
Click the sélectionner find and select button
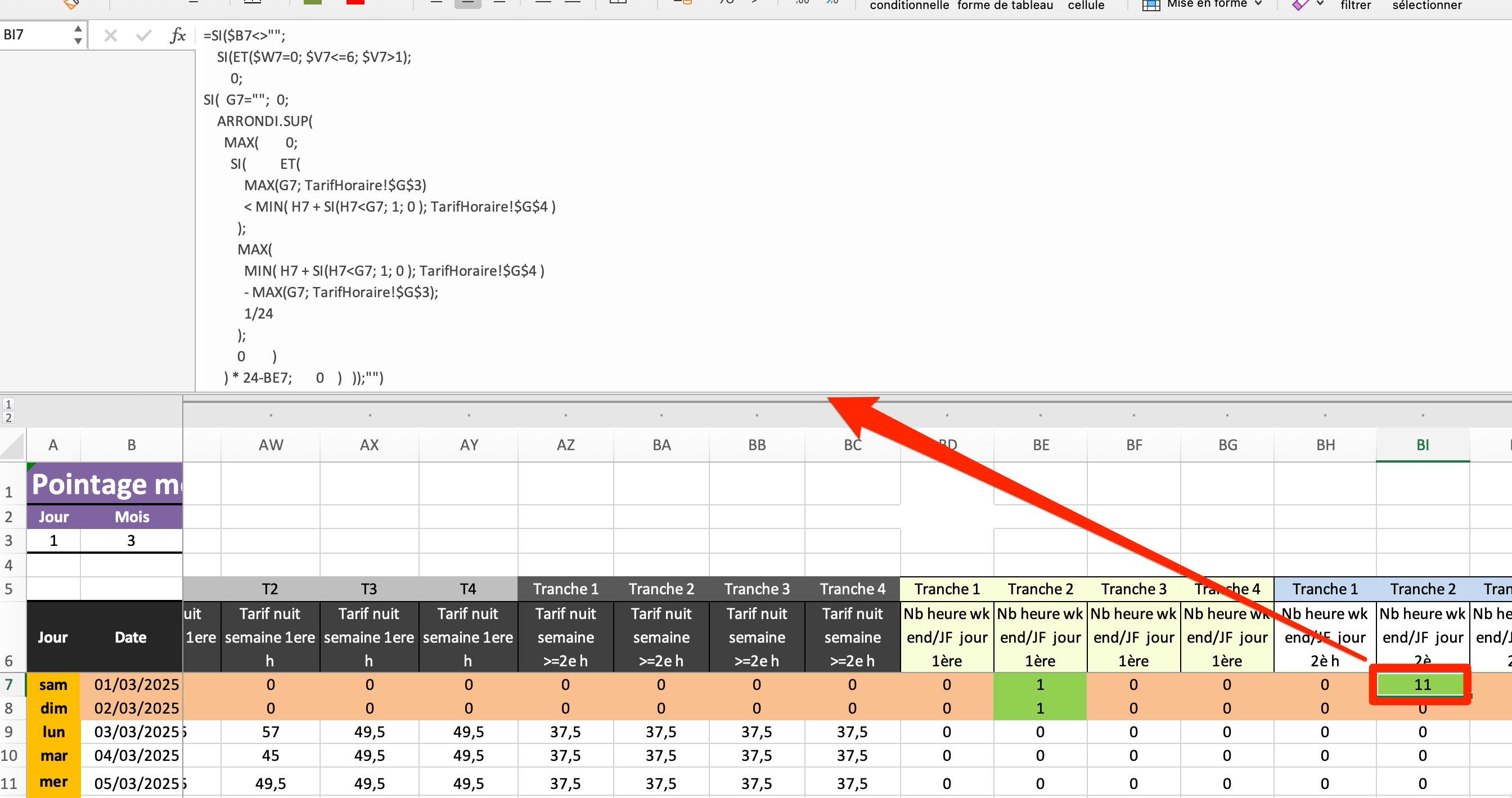[x=1427, y=5]
